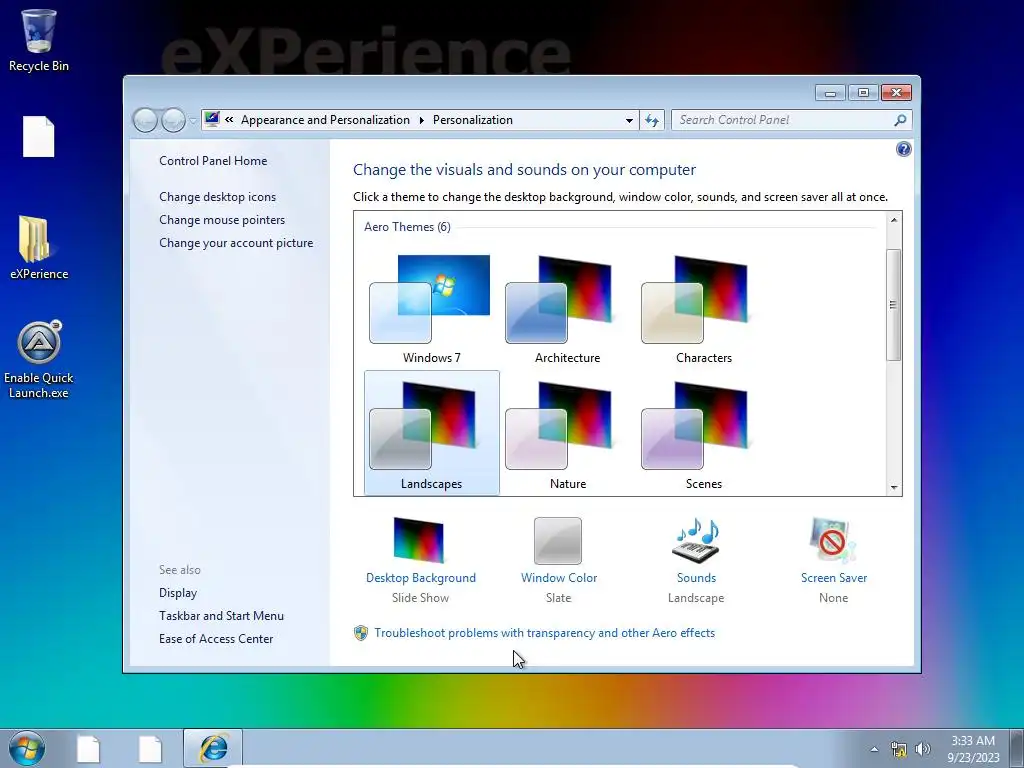The width and height of the screenshot is (1024, 768).
Task: Minimize the Personalization window
Action: coord(830,93)
